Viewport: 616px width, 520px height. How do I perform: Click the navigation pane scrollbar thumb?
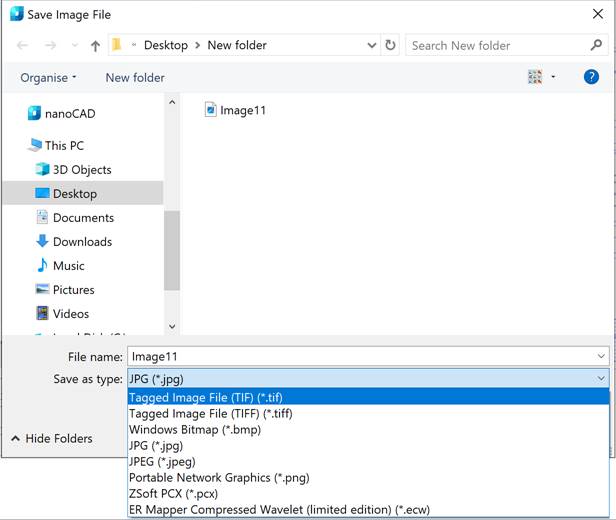pos(172,251)
